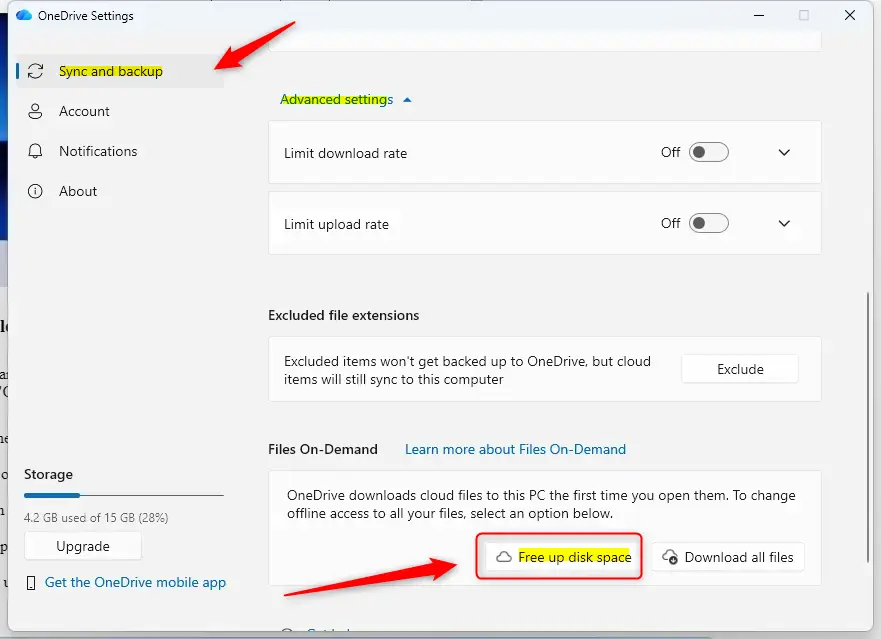
Task: Click the OneDrive cloud icon in title bar
Action: [x=24, y=15]
